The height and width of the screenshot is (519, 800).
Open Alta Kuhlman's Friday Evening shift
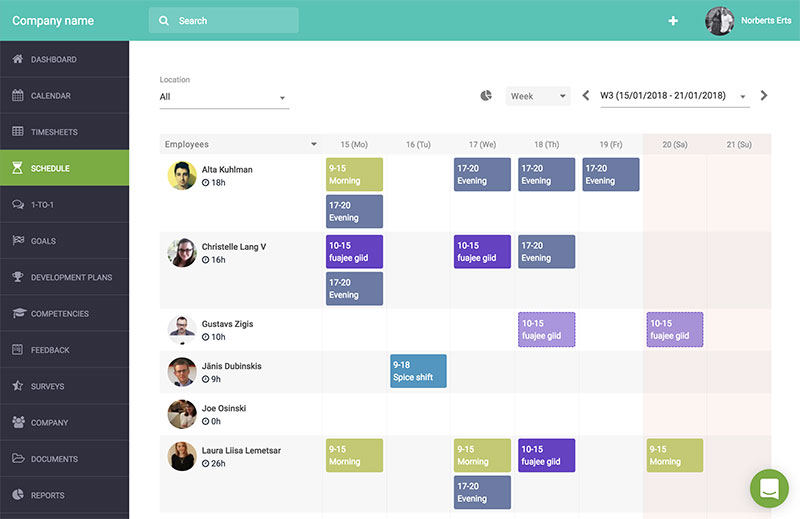611,174
